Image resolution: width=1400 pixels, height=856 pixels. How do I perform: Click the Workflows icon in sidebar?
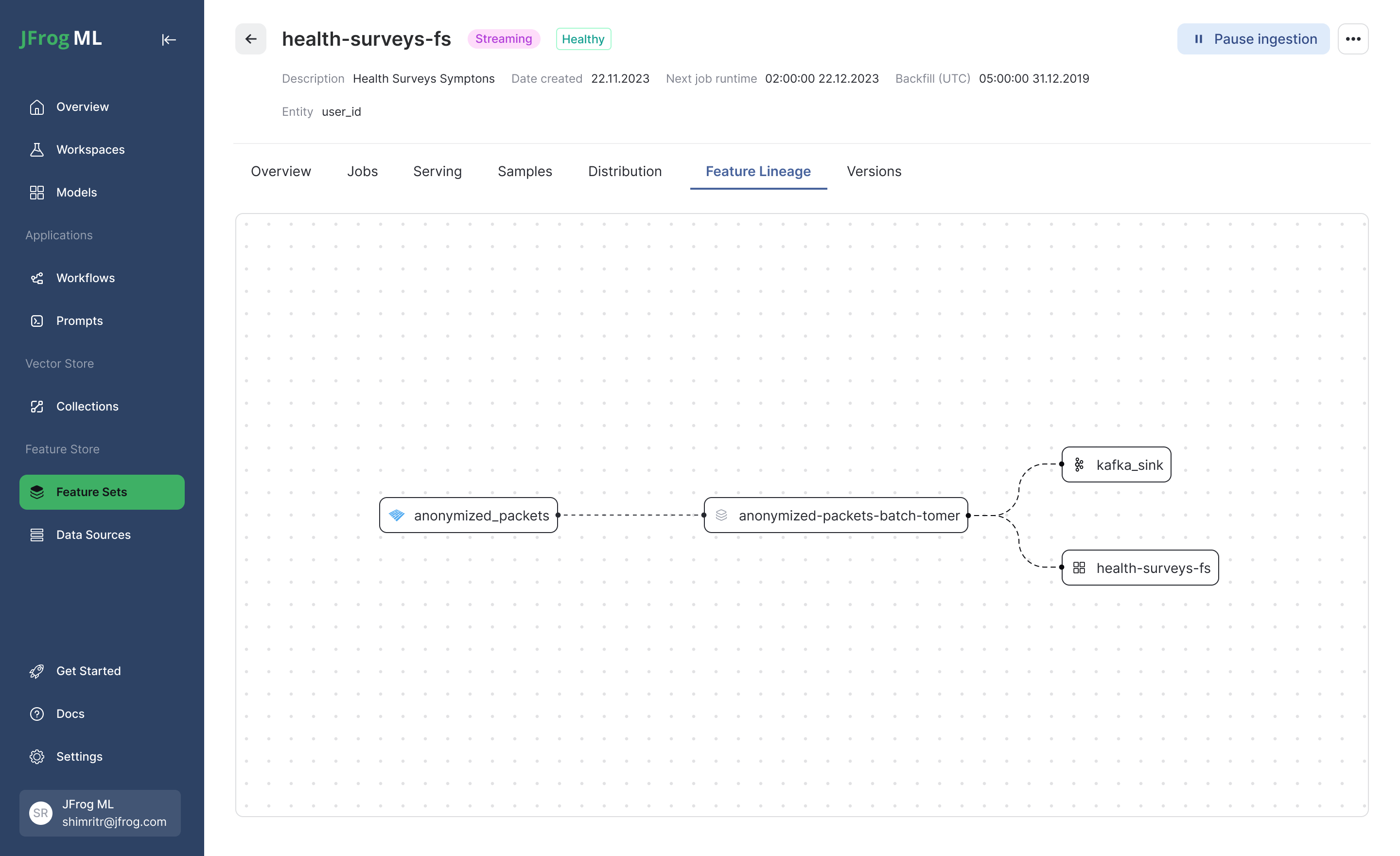click(x=37, y=278)
